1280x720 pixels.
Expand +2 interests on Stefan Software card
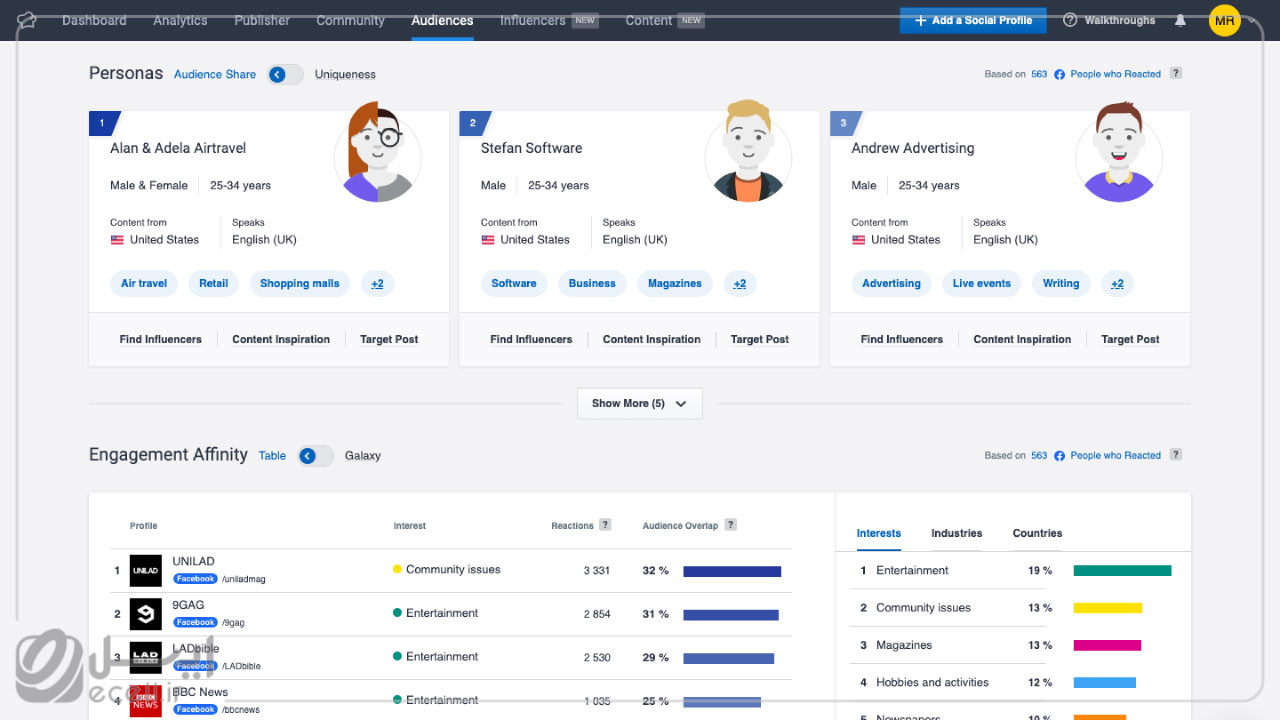pos(739,284)
